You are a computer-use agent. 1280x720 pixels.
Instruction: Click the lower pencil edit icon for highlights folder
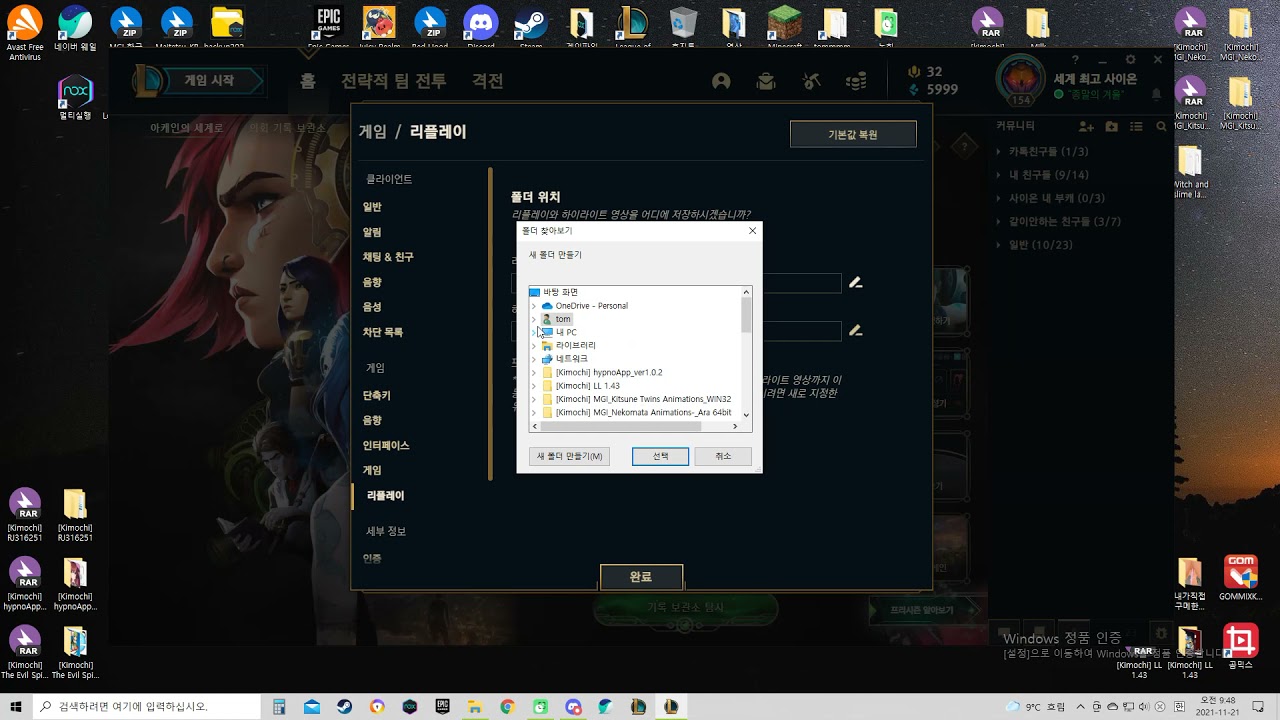[855, 330]
